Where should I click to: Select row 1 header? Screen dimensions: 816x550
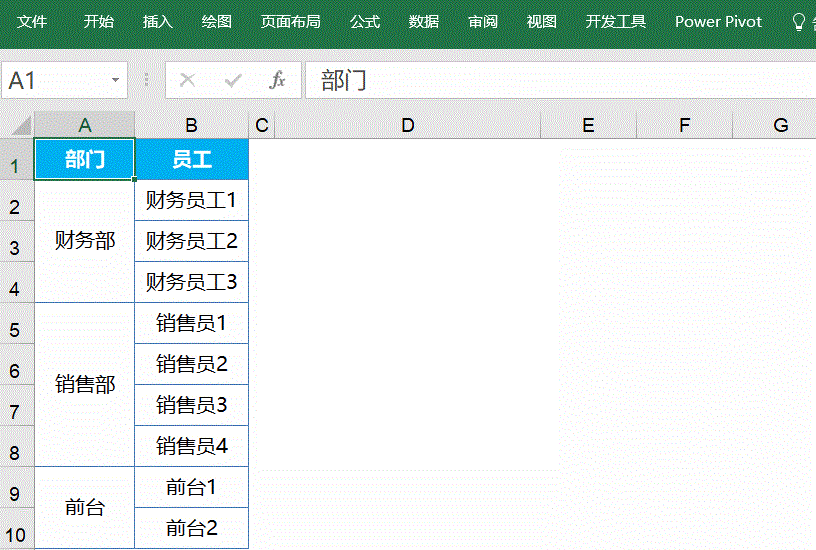16,160
